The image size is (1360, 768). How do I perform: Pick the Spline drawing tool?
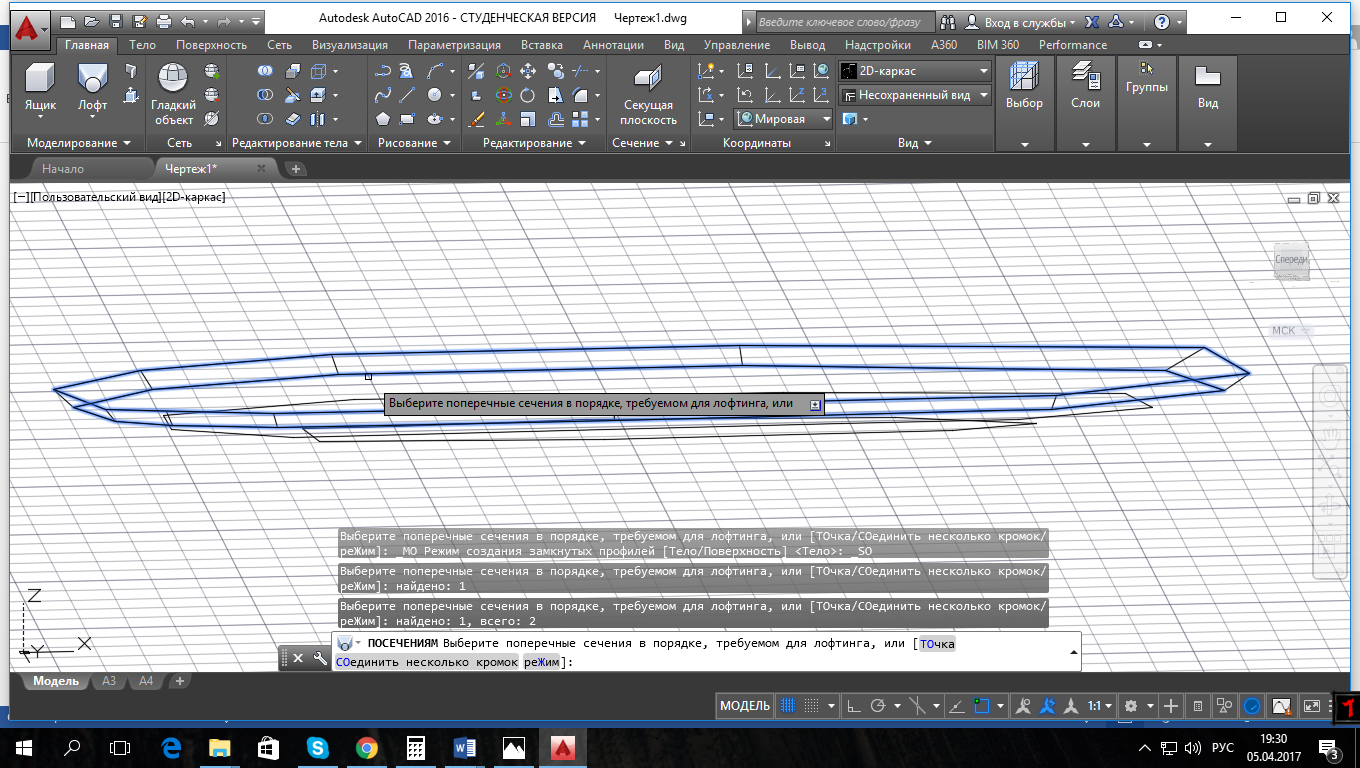(x=382, y=95)
